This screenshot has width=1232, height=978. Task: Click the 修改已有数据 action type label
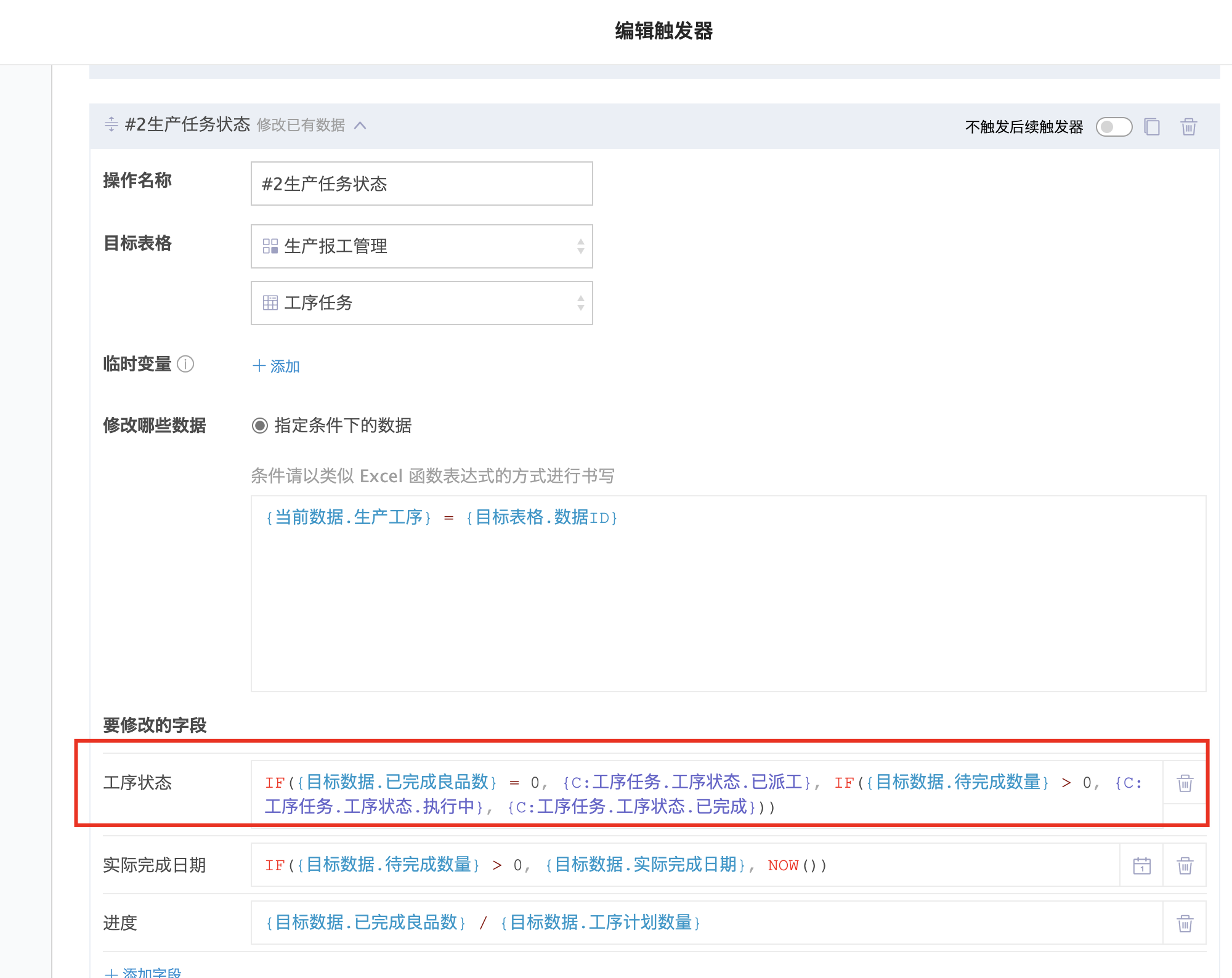301,125
